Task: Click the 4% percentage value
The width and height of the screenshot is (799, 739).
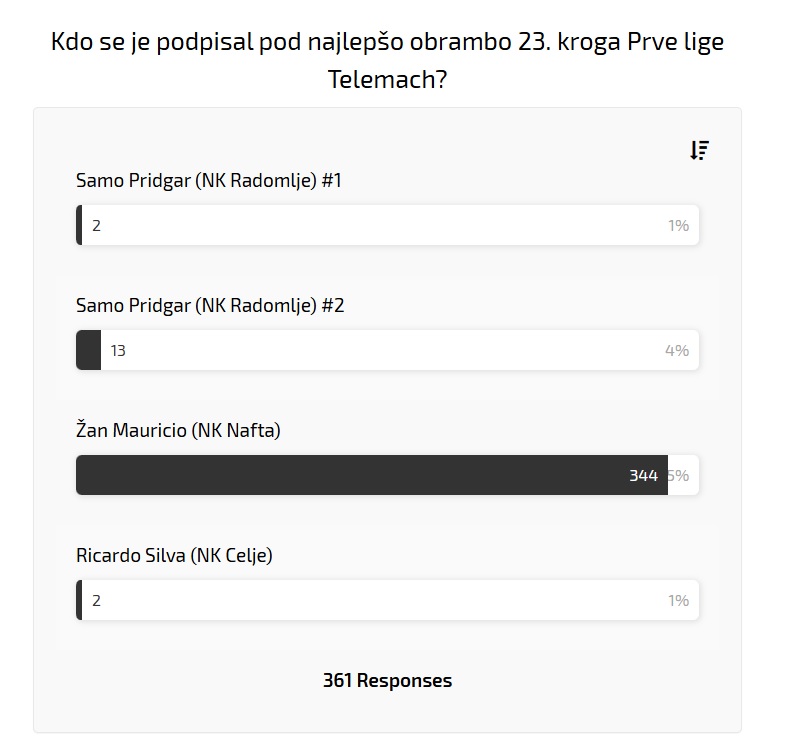Action: [x=677, y=351]
